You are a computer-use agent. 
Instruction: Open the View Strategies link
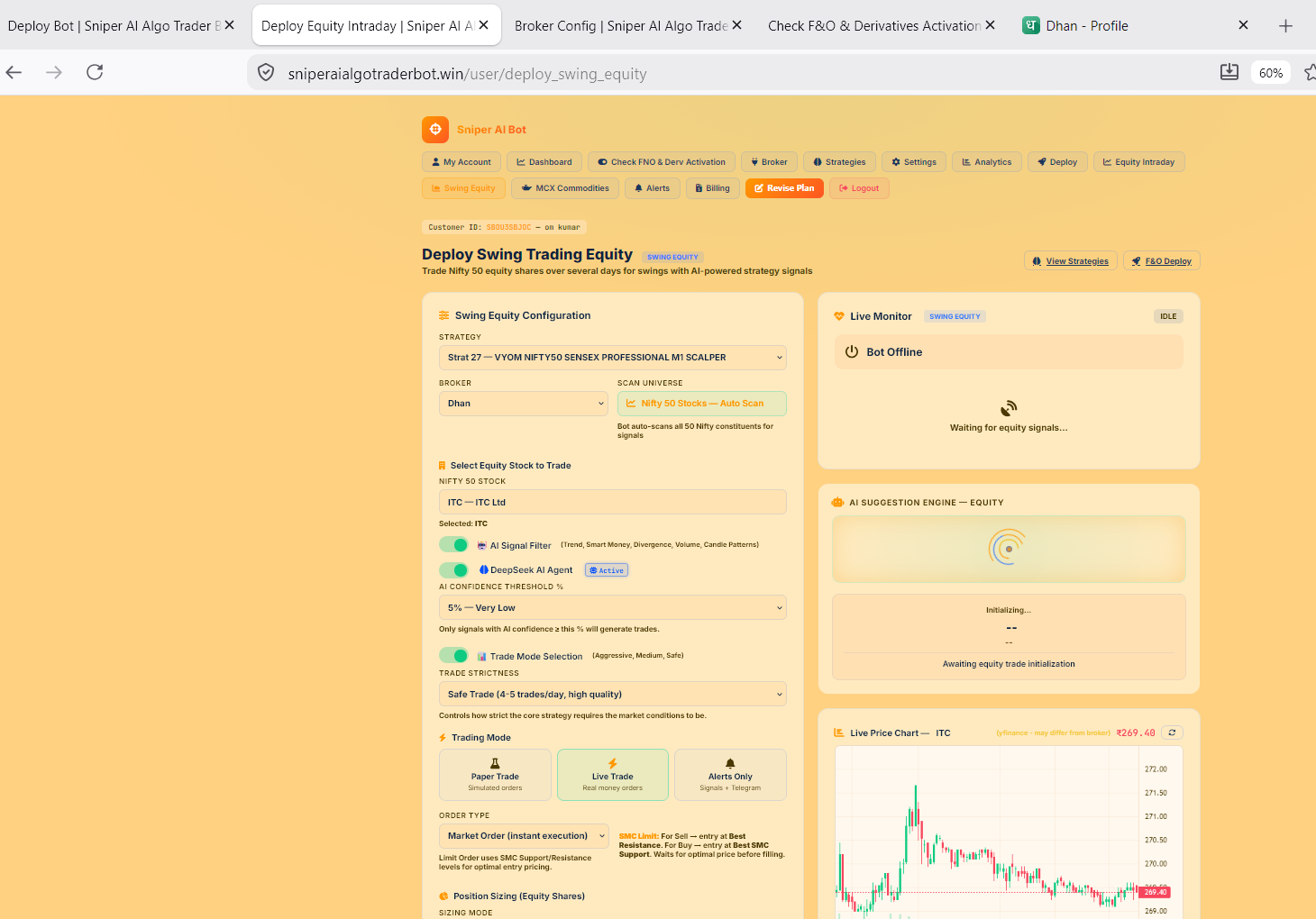click(x=1071, y=261)
